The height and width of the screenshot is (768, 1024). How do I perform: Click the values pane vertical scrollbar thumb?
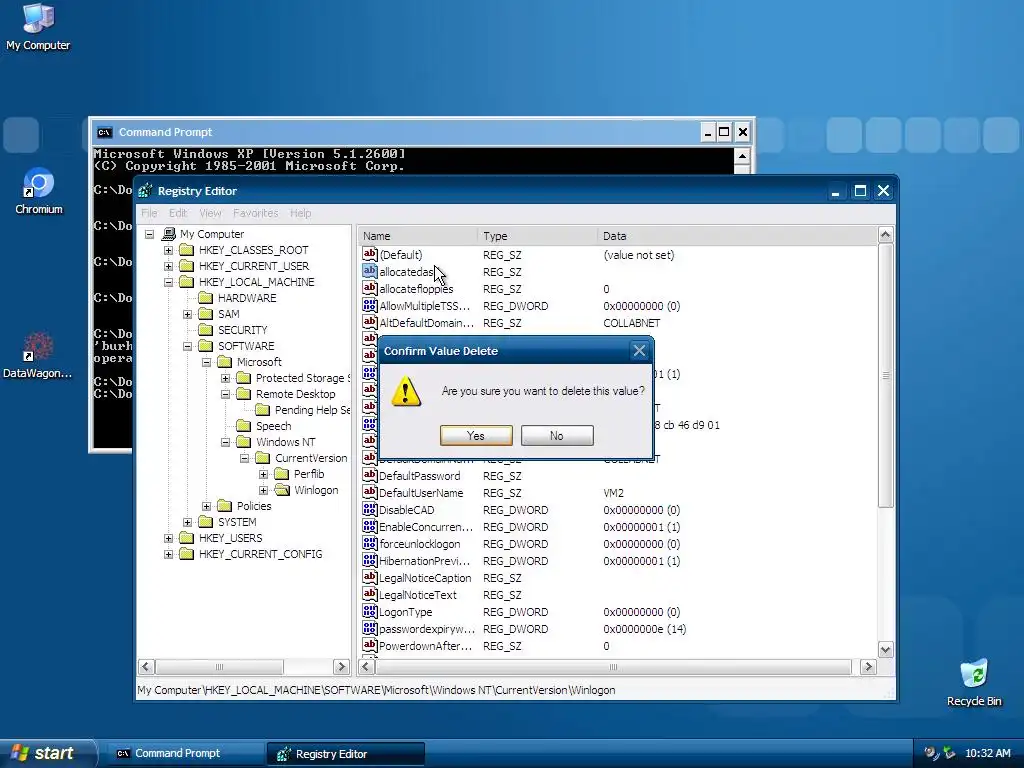click(x=886, y=375)
